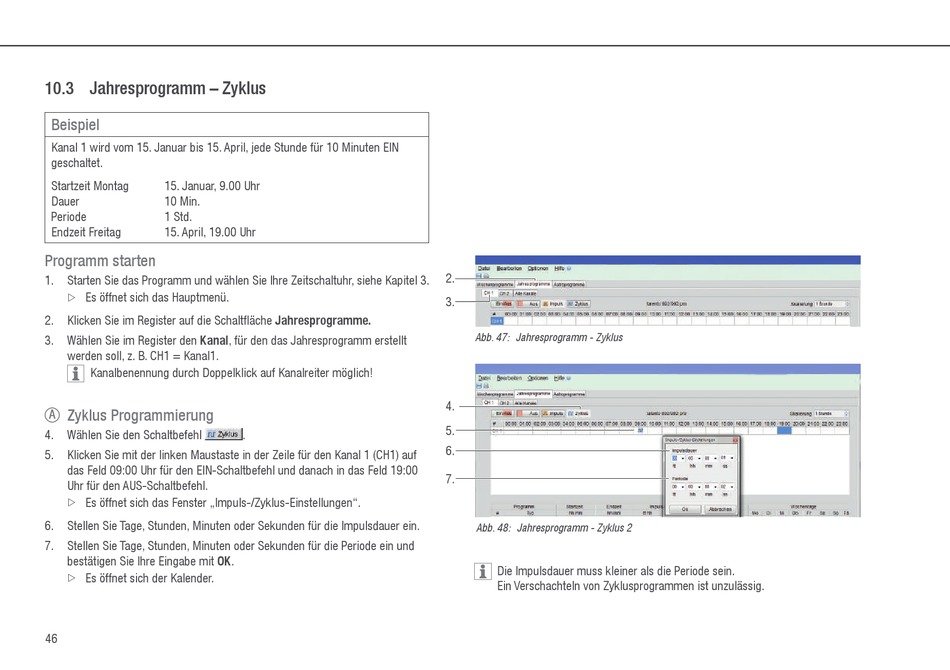The height and width of the screenshot is (670, 950).
Task: Switch to Wochenprogramme tab in Abb. 47
Action: pos(495,284)
